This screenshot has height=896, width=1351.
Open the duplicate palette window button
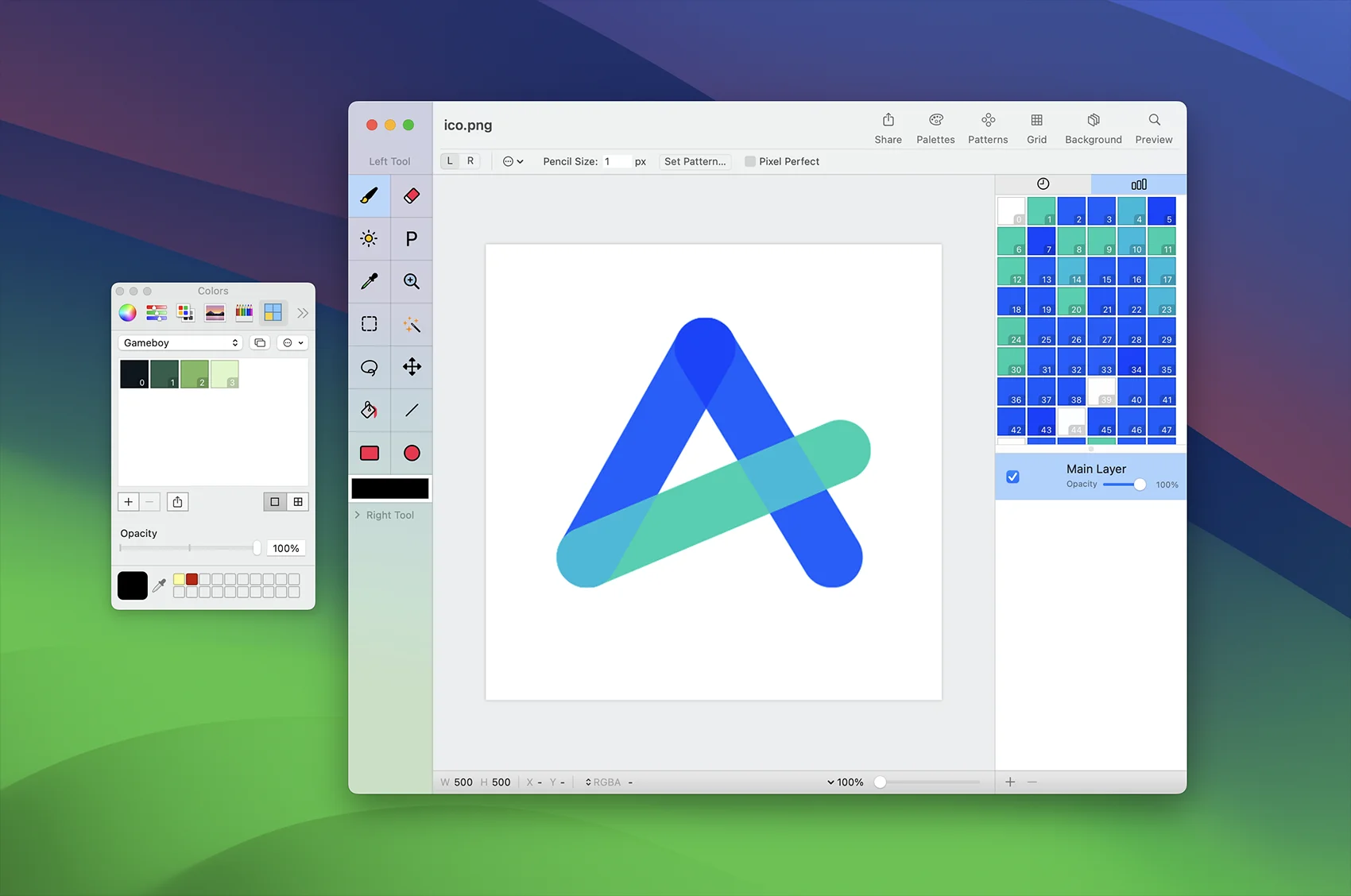coord(260,343)
